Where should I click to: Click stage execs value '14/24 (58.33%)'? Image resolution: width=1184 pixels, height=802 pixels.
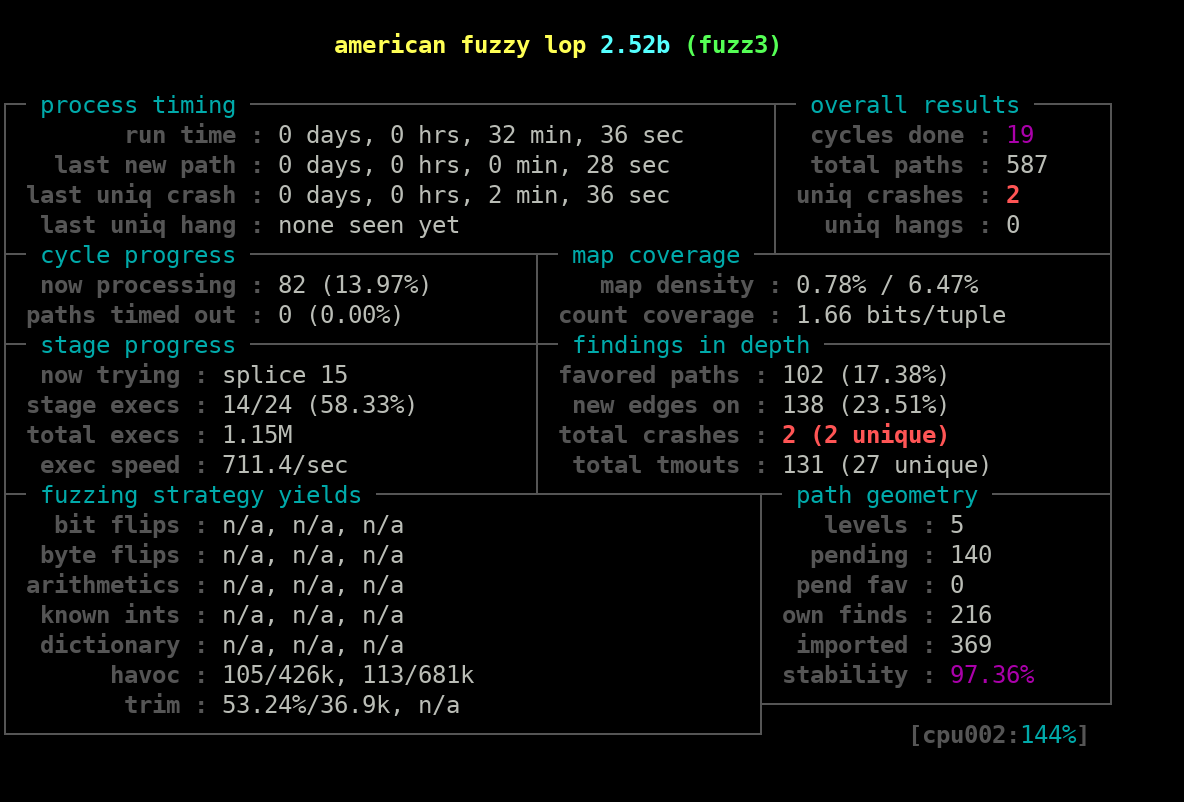point(319,406)
